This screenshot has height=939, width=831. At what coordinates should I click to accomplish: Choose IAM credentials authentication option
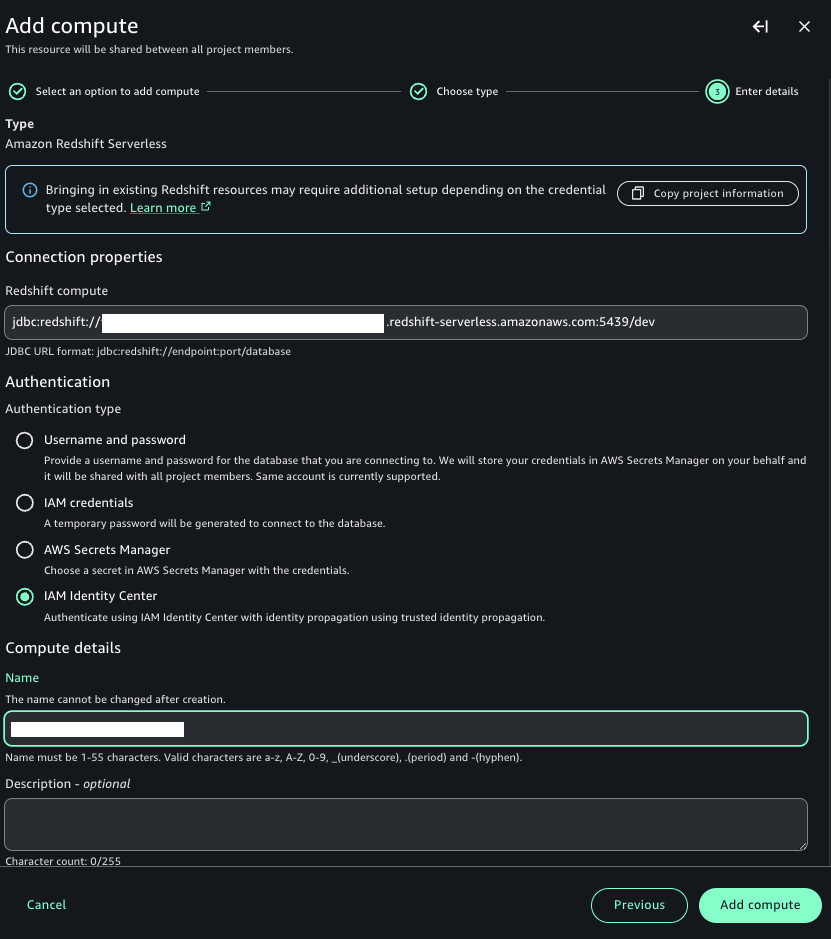(25, 503)
